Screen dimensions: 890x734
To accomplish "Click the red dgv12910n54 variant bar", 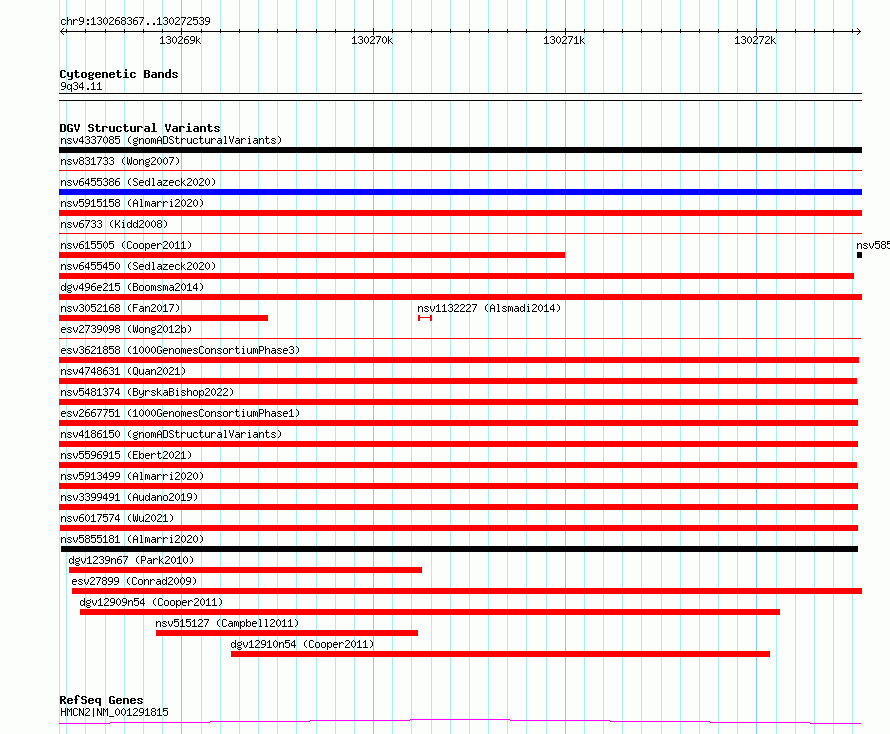I will pos(500,654).
